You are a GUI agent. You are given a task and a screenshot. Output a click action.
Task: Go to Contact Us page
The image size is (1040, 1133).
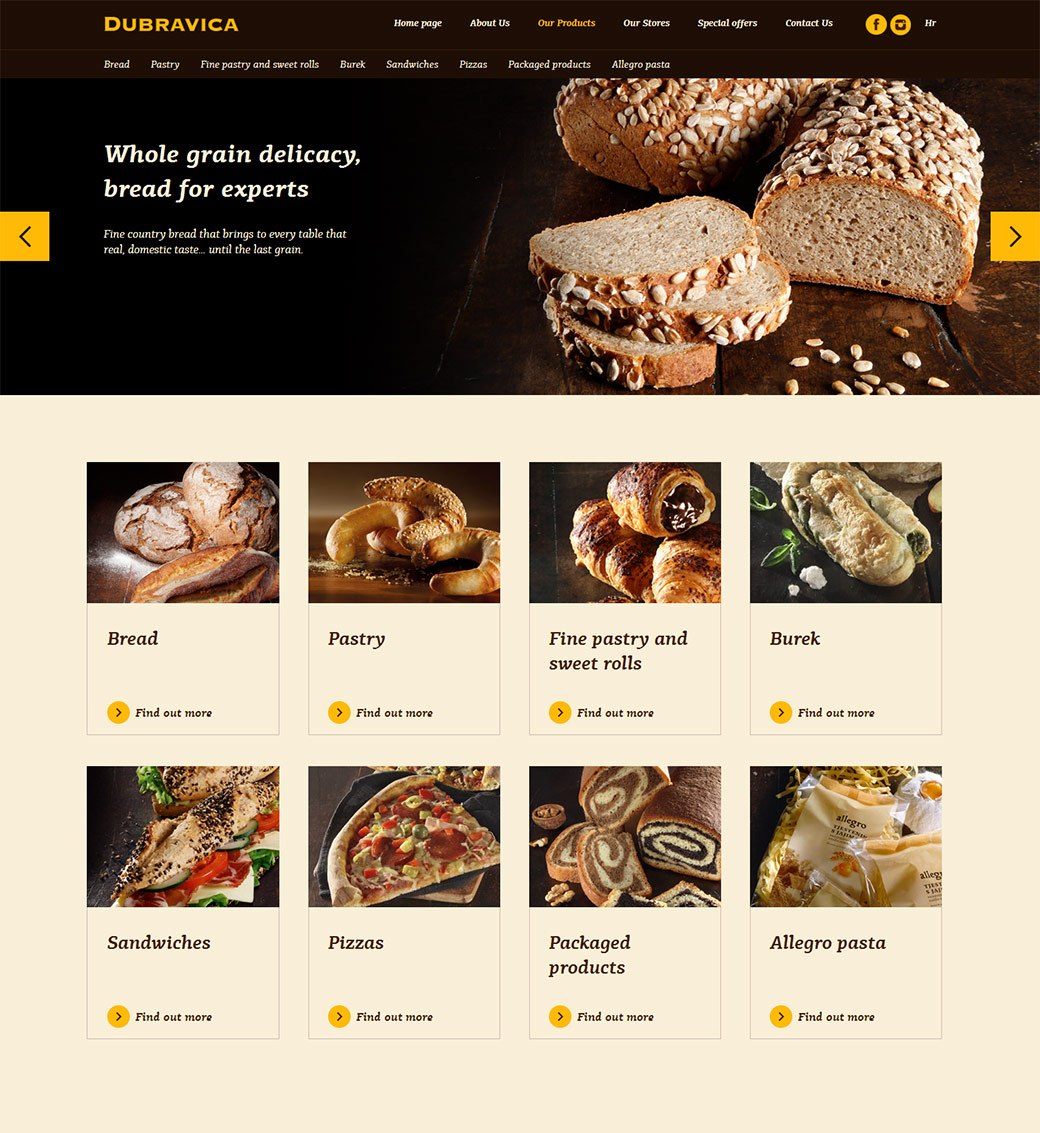[x=809, y=23]
